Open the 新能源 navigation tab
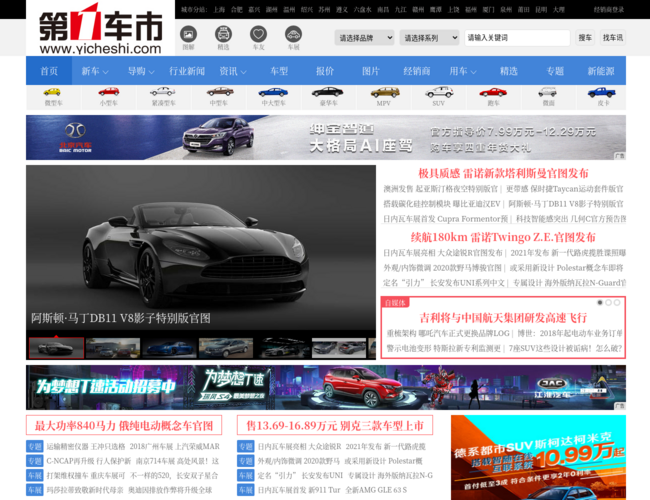 click(601, 71)
